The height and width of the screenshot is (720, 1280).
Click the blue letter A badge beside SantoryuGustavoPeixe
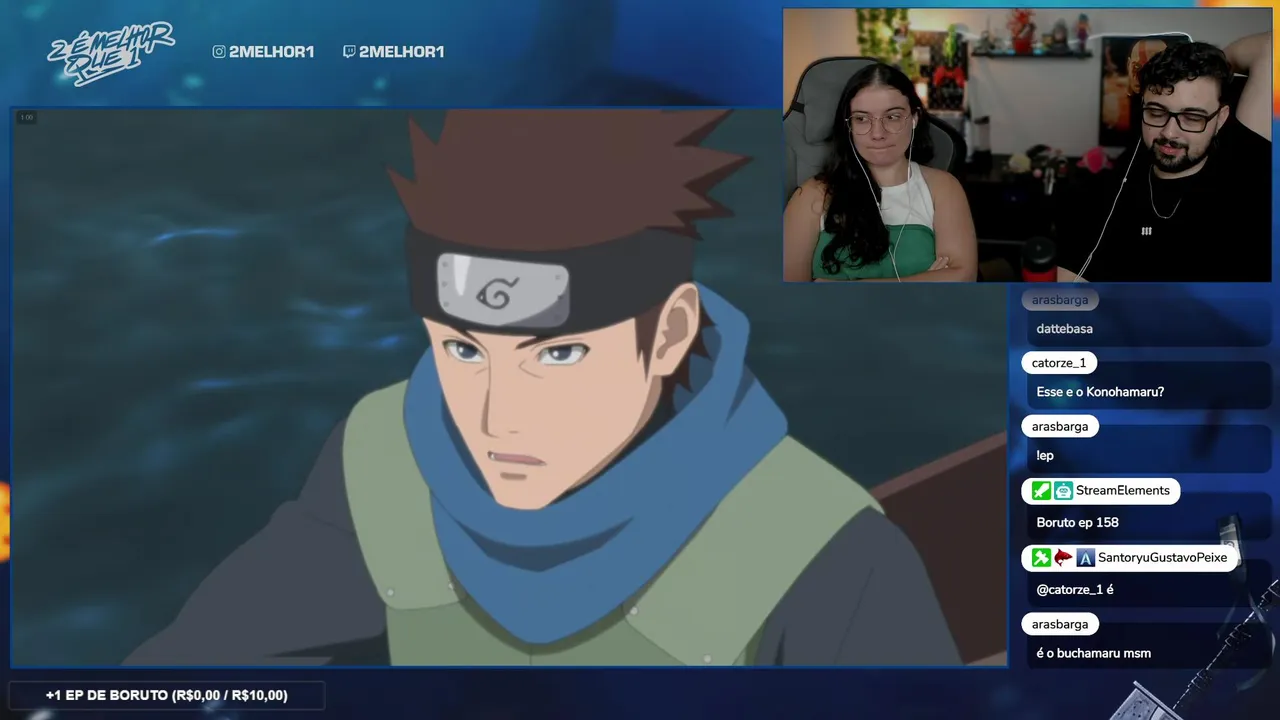pyautogui.click(x=1085, y=558)
